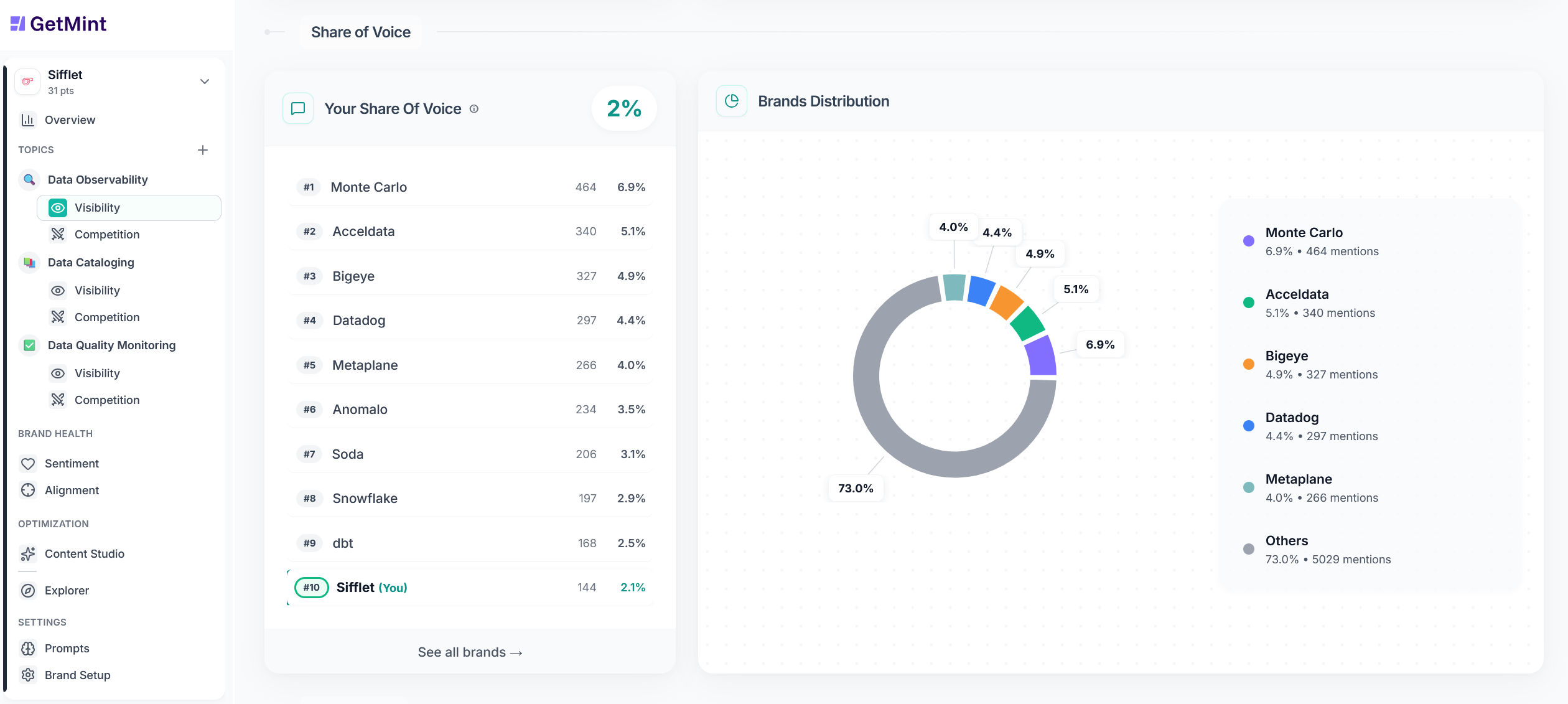
Task: Open Content Studio sparkle icon
Action: pos(28,554)
